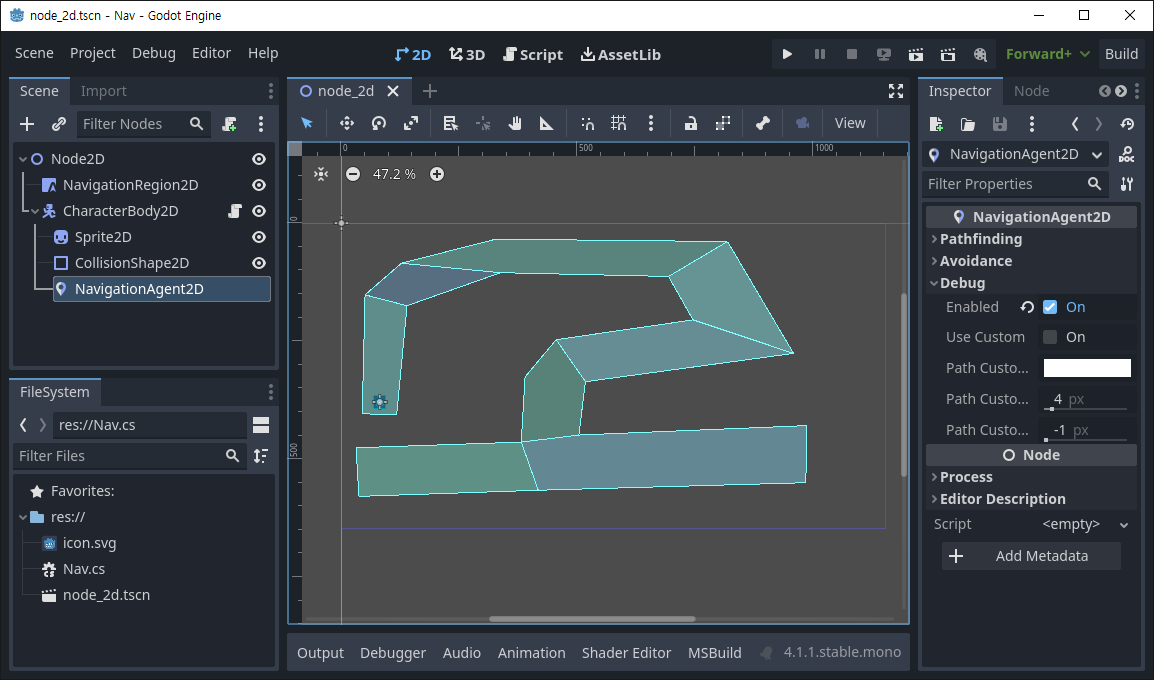This screenshot has width=1154, height=680.
Task: Zoom in with the plus button
Action: (x=437, y=174)
